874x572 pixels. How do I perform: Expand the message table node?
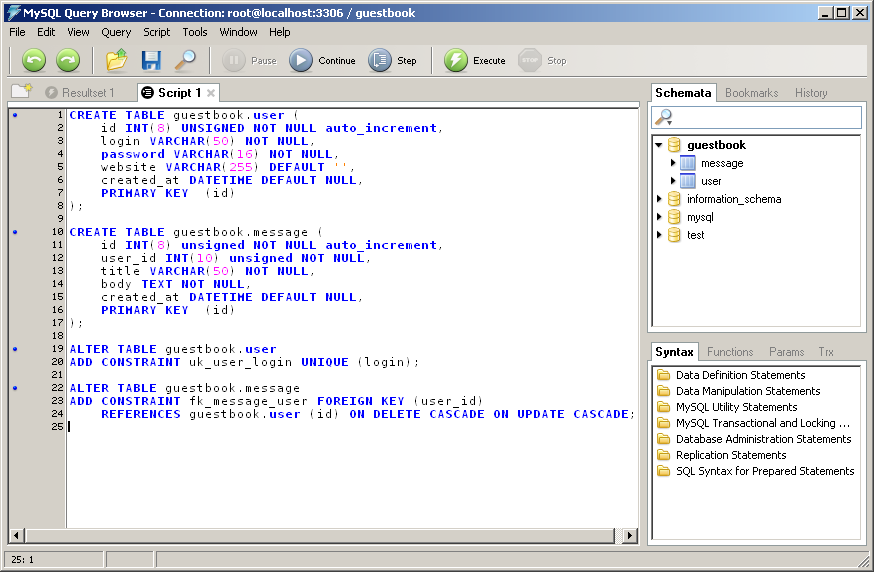(x=673, y=163)
